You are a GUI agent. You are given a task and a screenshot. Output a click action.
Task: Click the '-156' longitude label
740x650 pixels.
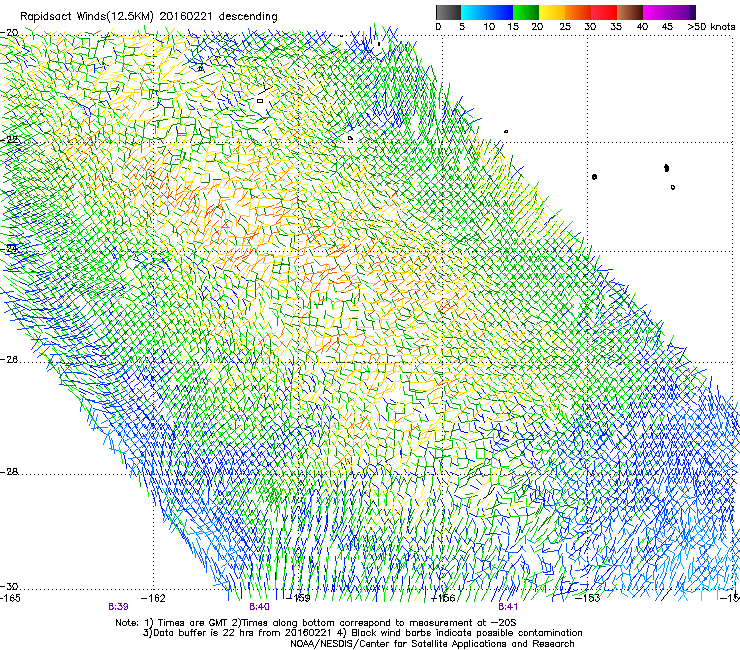[x=444, y=598]
